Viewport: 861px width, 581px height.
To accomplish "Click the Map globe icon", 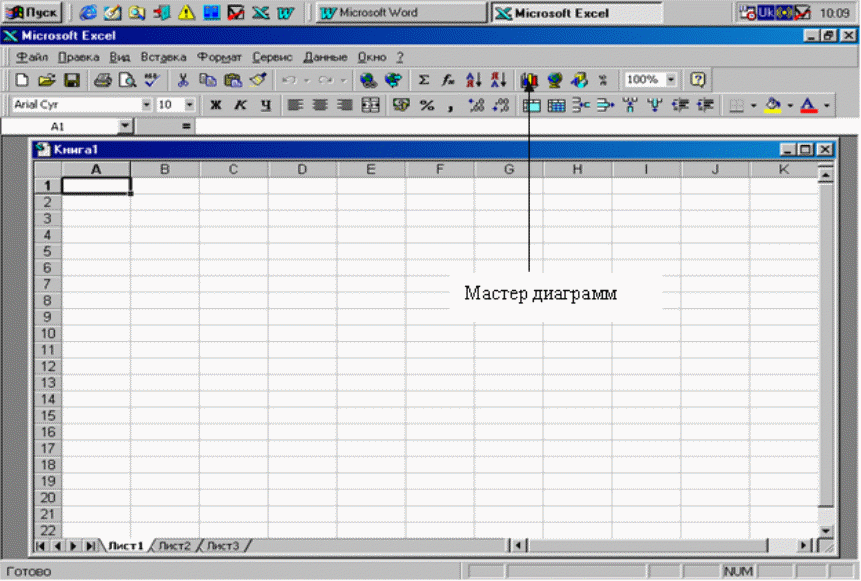I will pos(555,80).
